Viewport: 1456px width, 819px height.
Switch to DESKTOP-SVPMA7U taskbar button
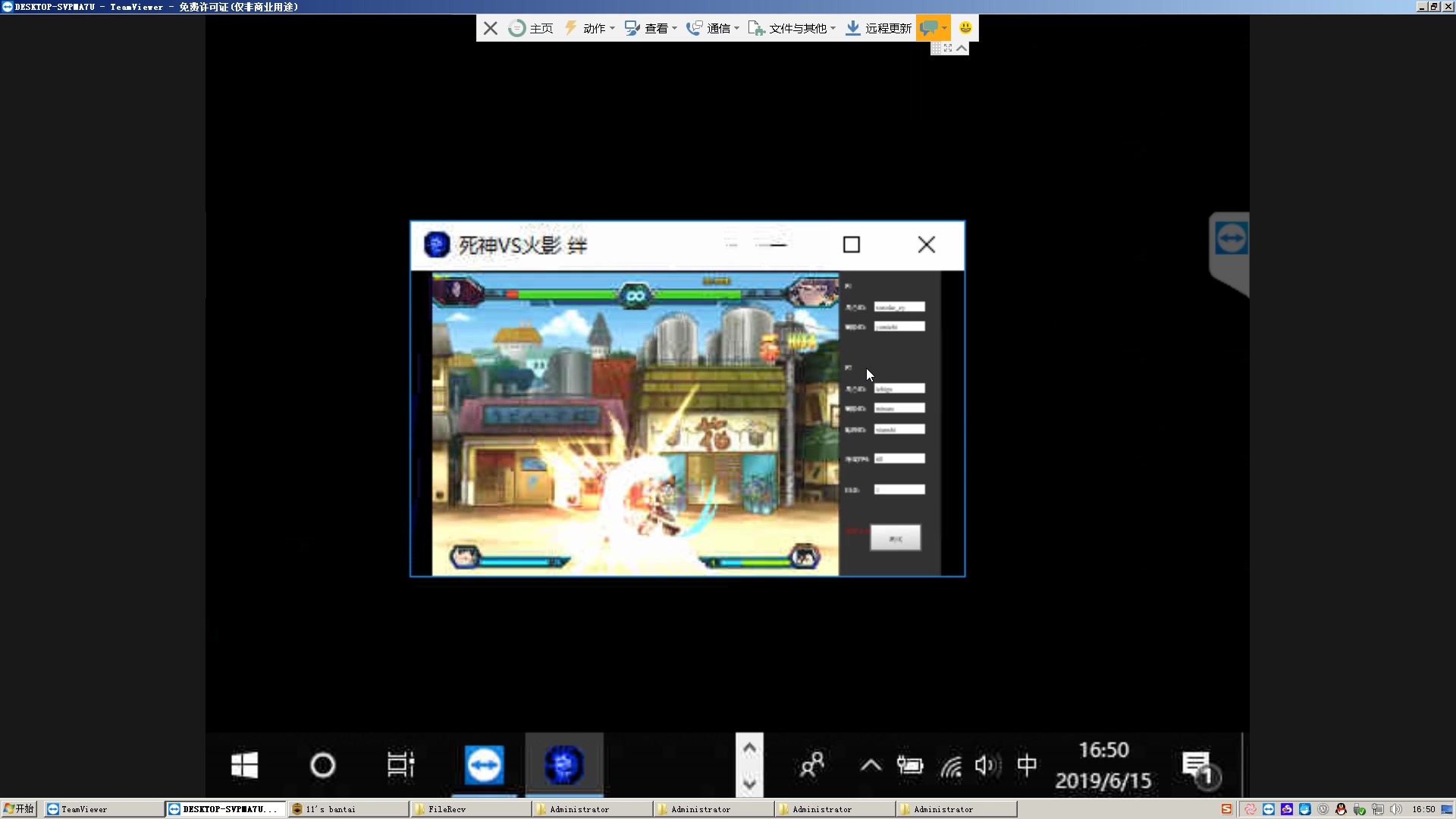tap(226, 809)
